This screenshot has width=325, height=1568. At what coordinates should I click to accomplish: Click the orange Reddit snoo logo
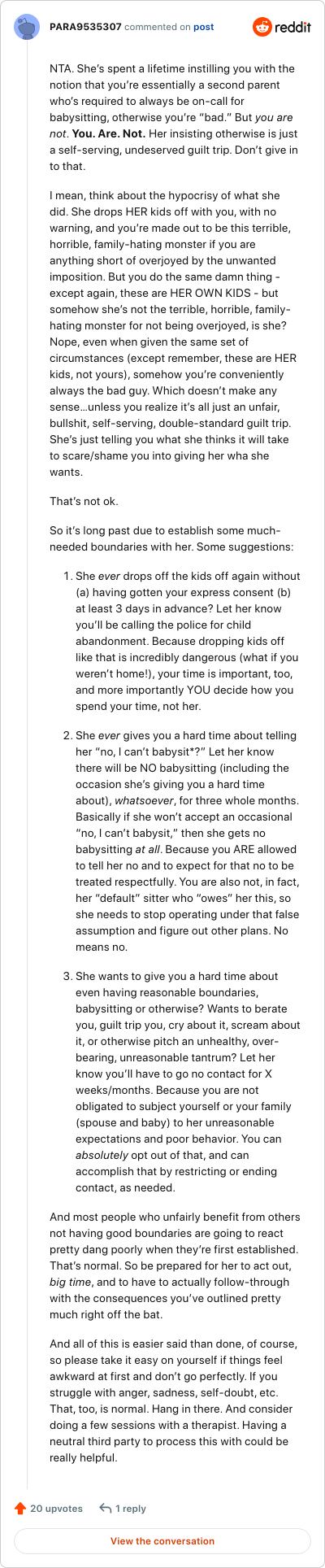point(262,27)
